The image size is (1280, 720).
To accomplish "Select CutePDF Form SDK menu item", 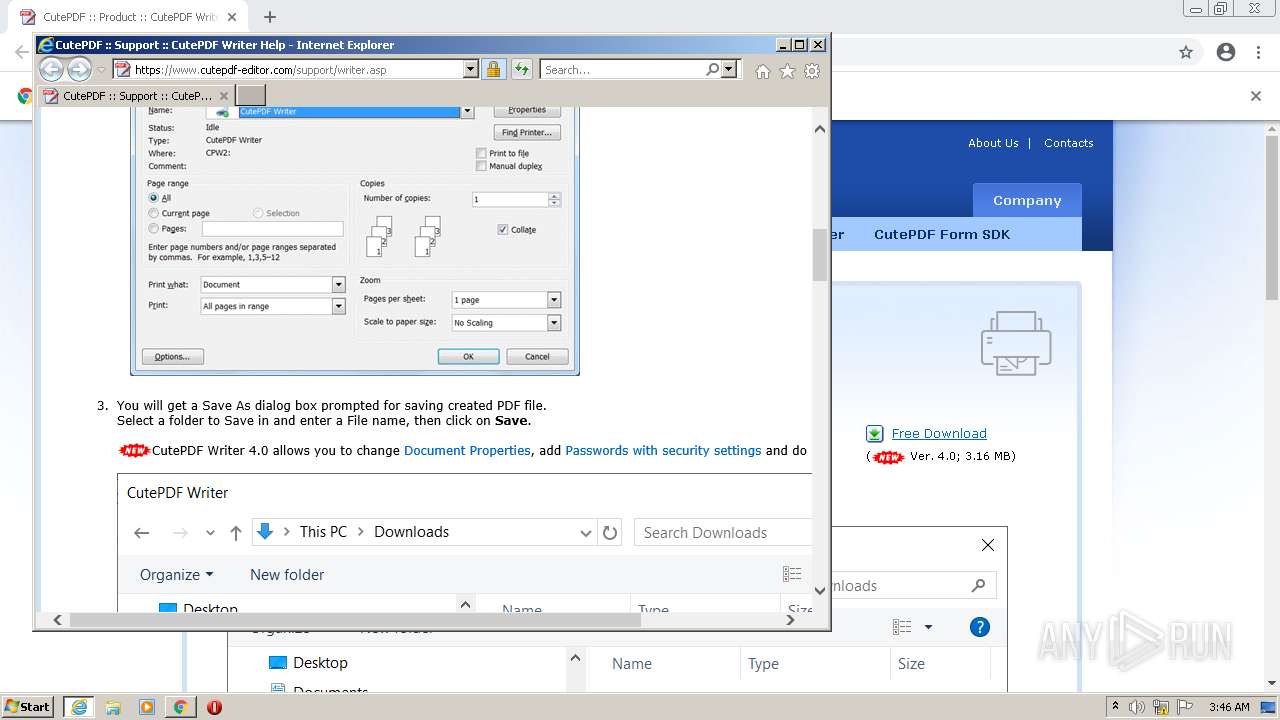I will click(x=942, y=234).
